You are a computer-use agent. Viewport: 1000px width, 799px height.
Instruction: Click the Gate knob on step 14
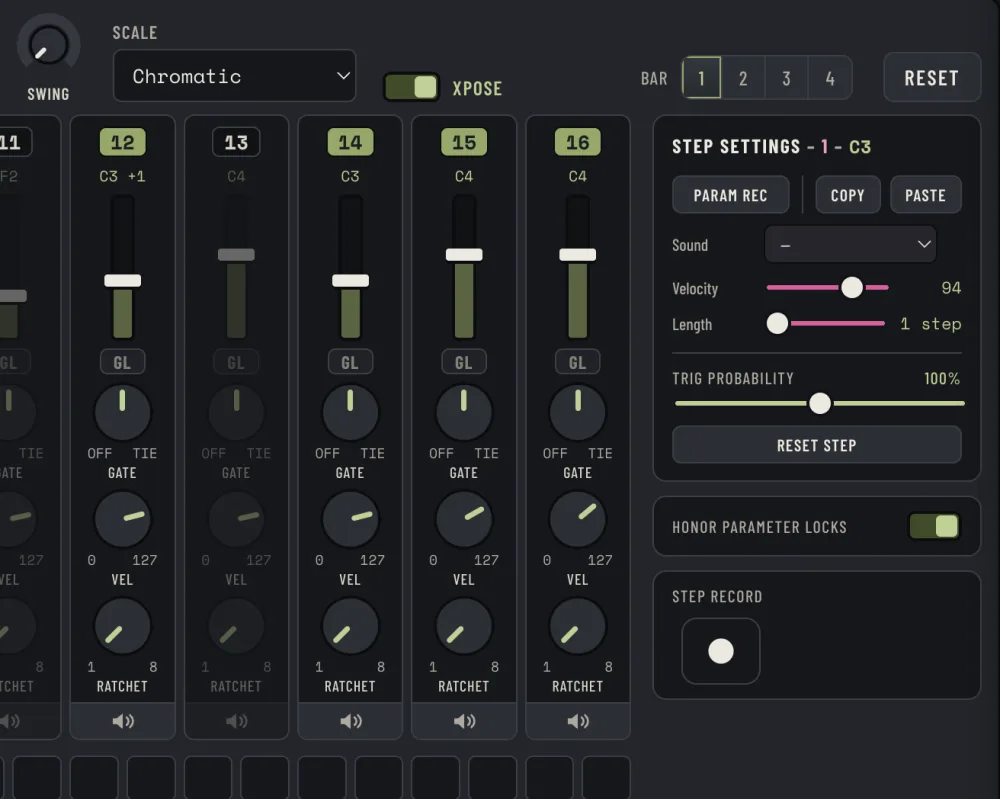[x=350, y=413]
